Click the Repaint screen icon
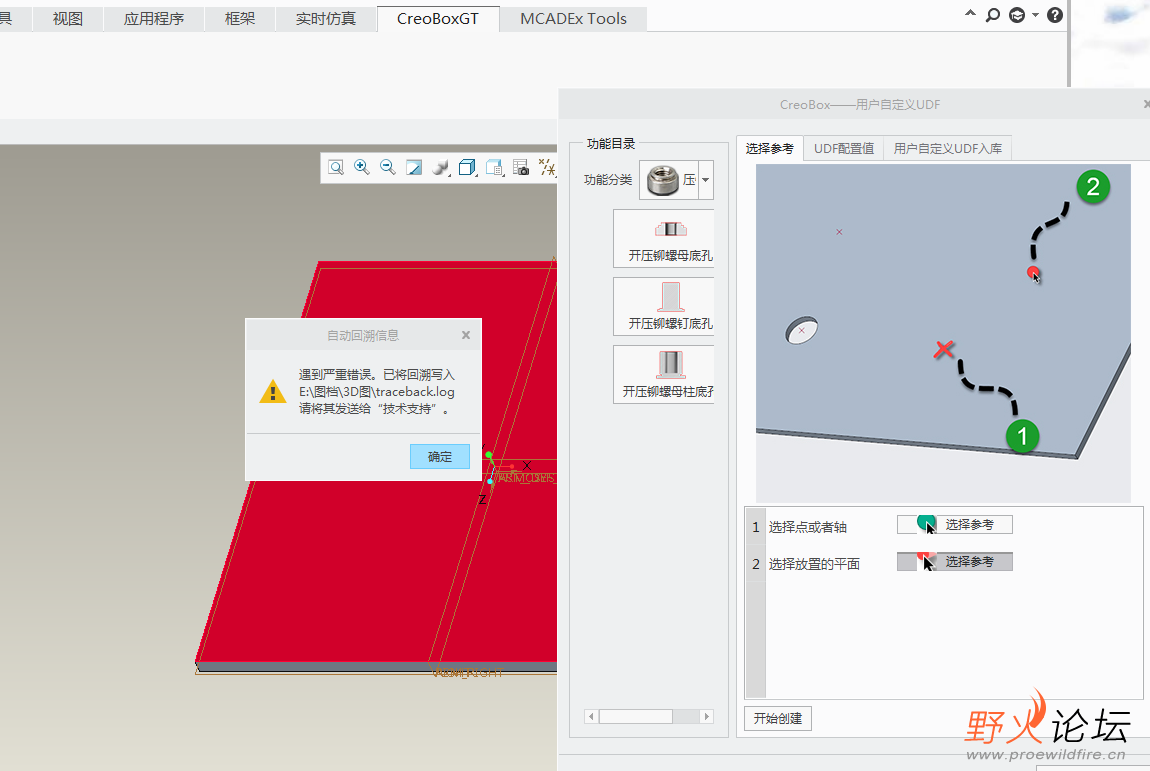Viewport: 1150px width, 771px height. (x=414, y=167)
